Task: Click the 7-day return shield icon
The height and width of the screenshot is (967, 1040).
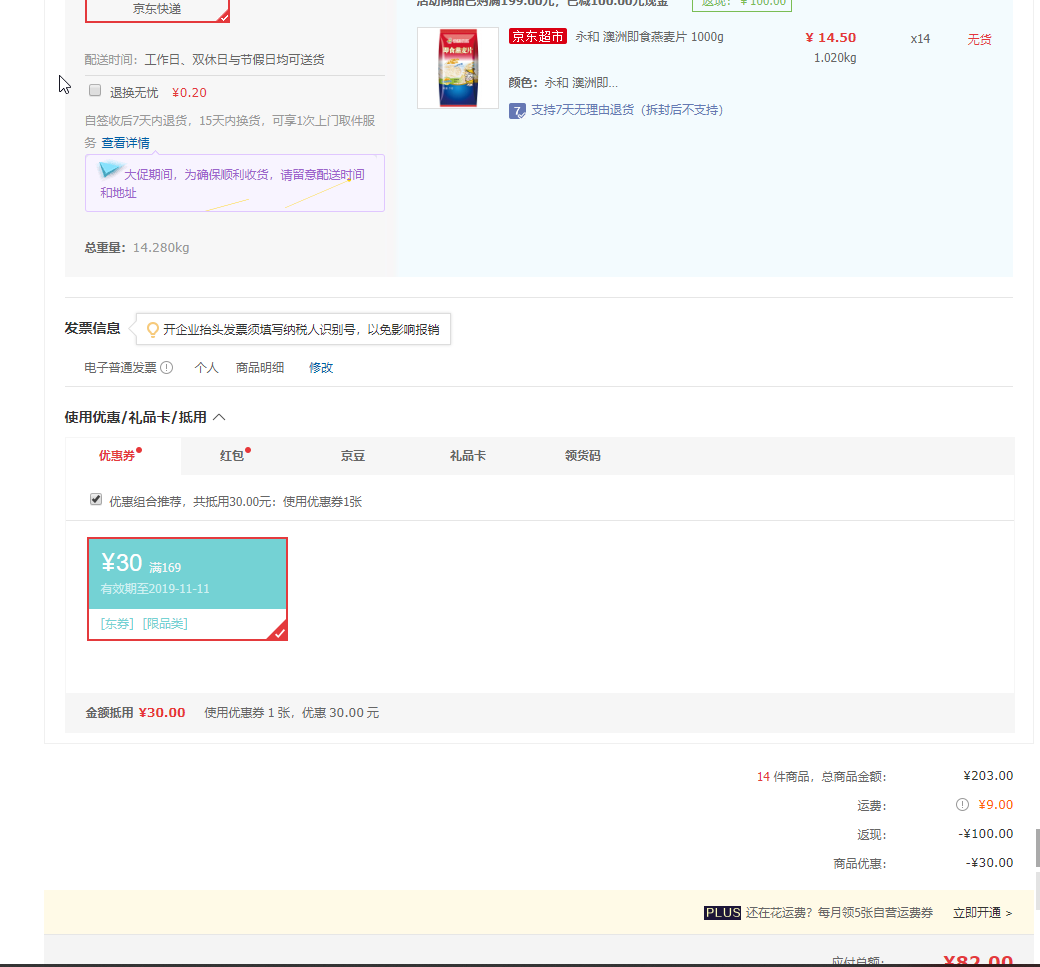Action: pos(517,111)
